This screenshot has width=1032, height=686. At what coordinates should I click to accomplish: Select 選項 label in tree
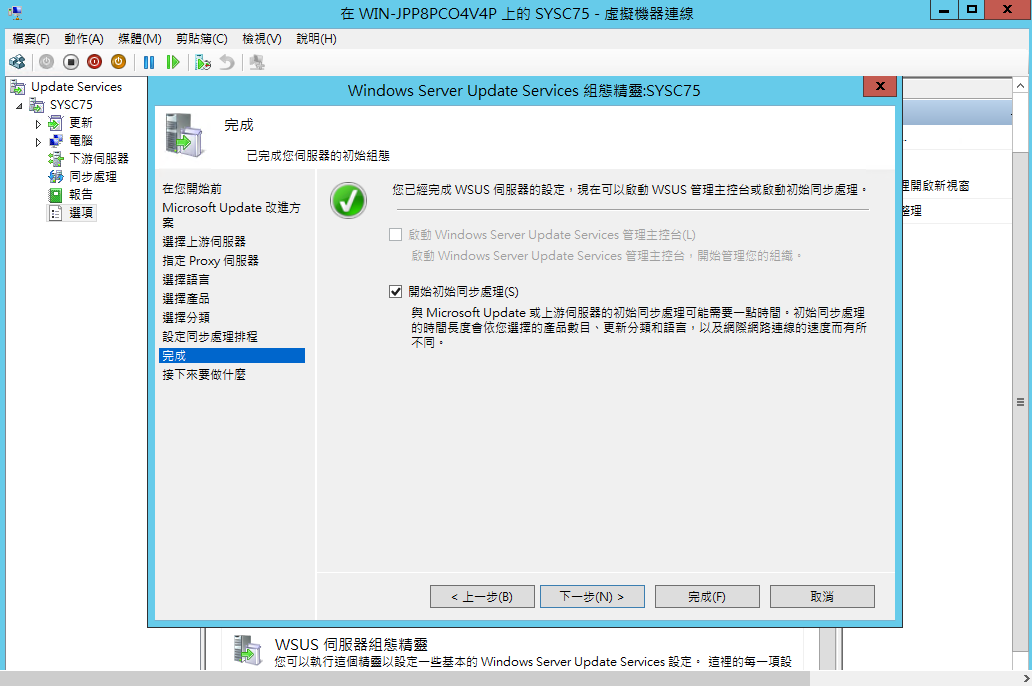click(81, 213)
